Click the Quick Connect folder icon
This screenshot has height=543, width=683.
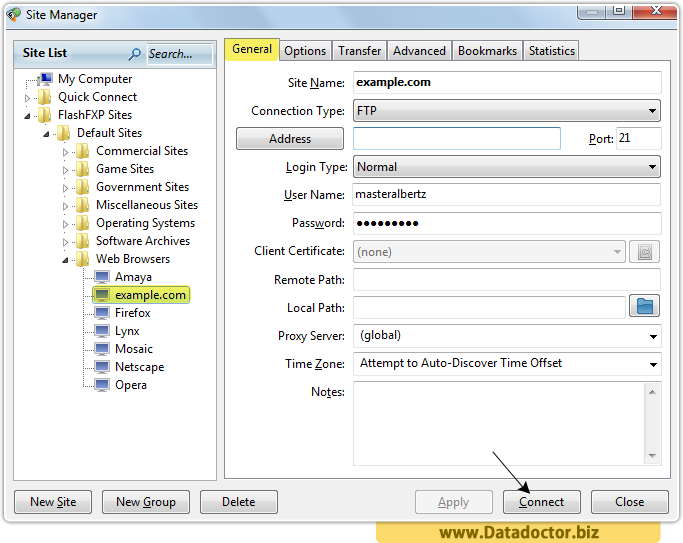click(x=44, y=97)
